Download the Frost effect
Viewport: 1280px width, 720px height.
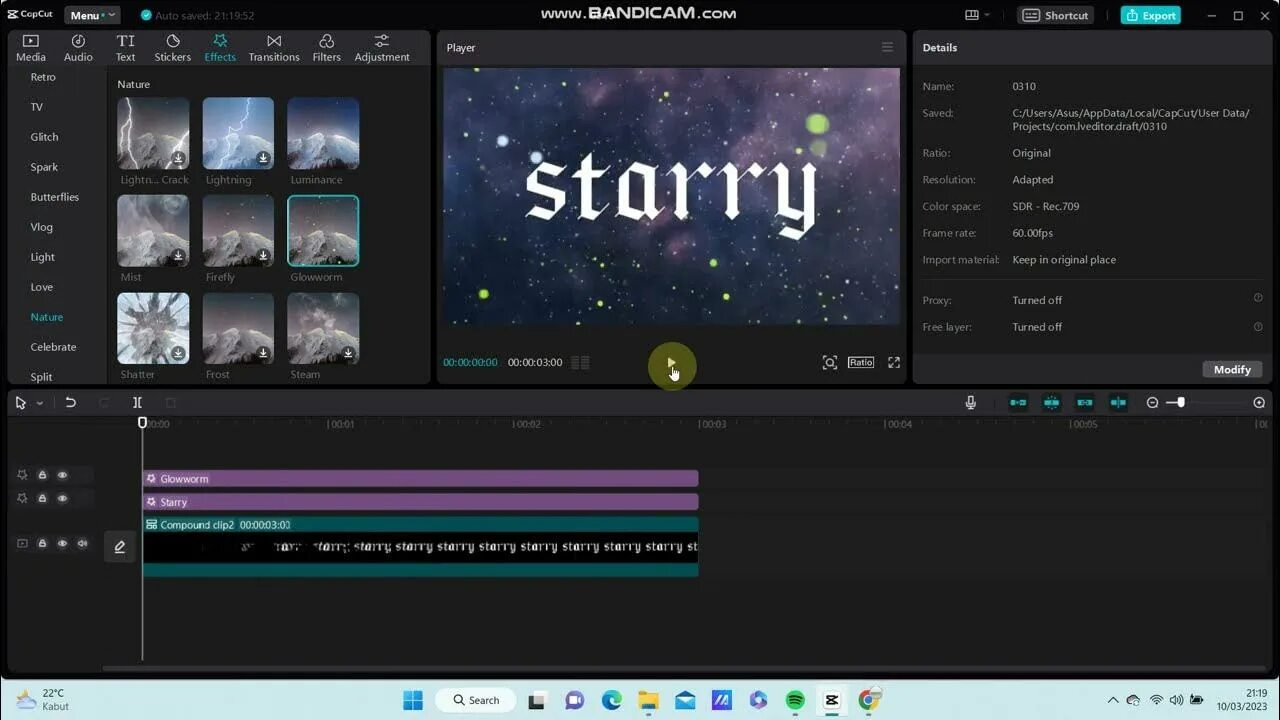263,353
